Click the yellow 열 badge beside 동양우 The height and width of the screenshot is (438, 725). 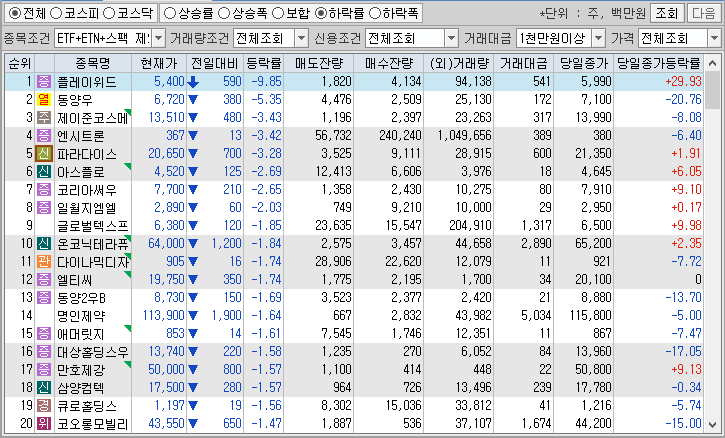coord(44,99)
